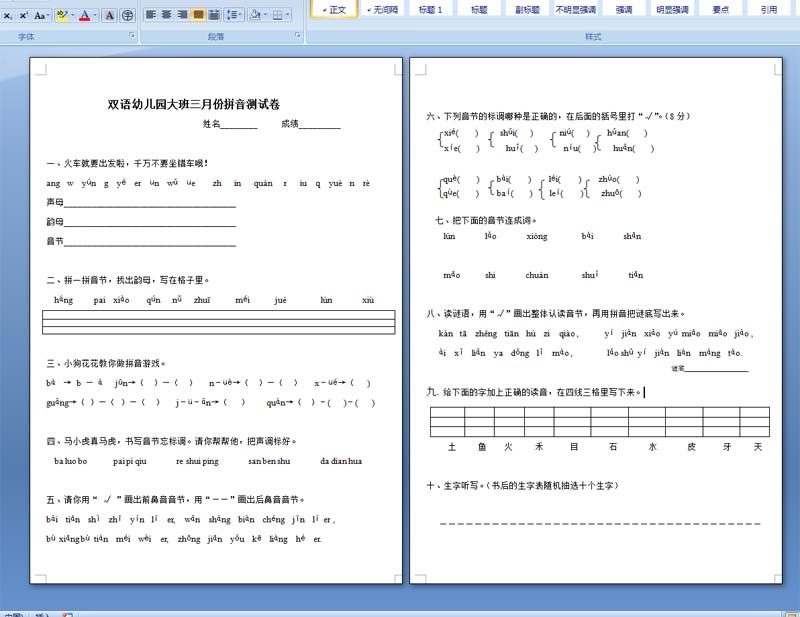Viewport: 800px width, 617px height.
Task: Open the 段落 (Paragraph) dialog launcher
Action: pyautogui.click(x=298, y=35)
